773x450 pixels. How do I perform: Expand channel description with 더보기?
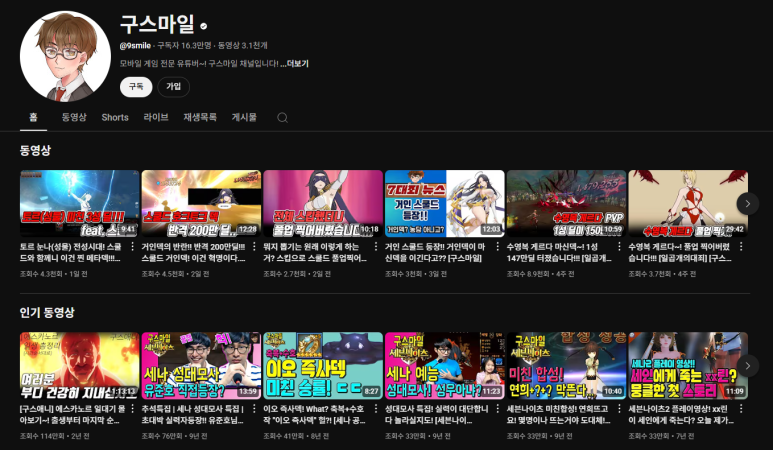[x=294, y=64]
